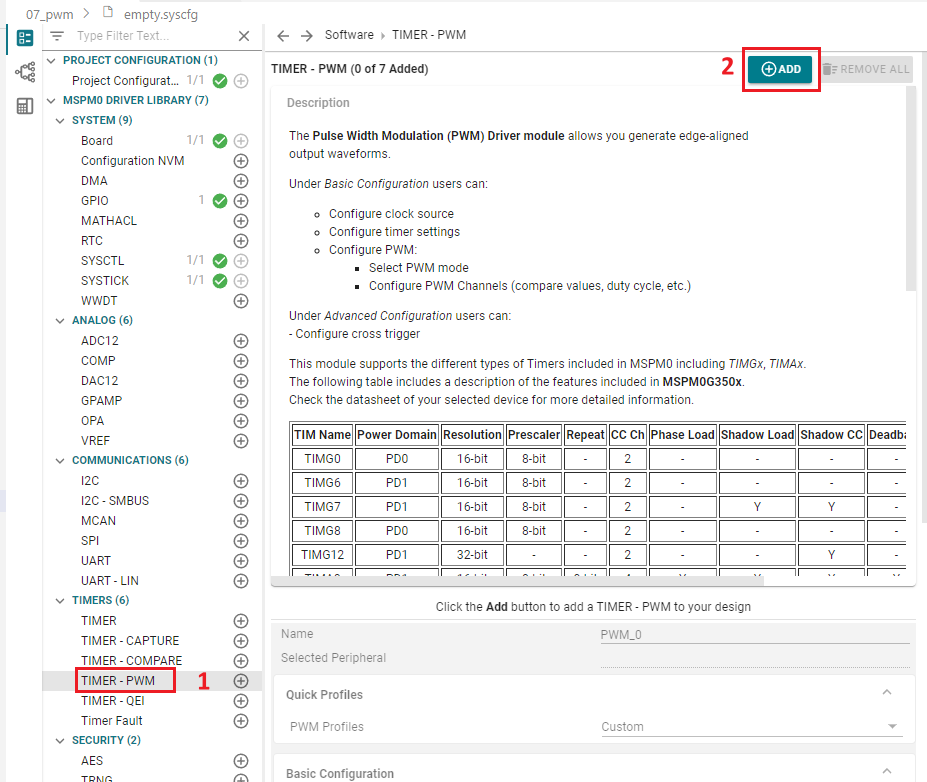Add a TIMER - CAPTURE instance plus icon

point(241,641)
